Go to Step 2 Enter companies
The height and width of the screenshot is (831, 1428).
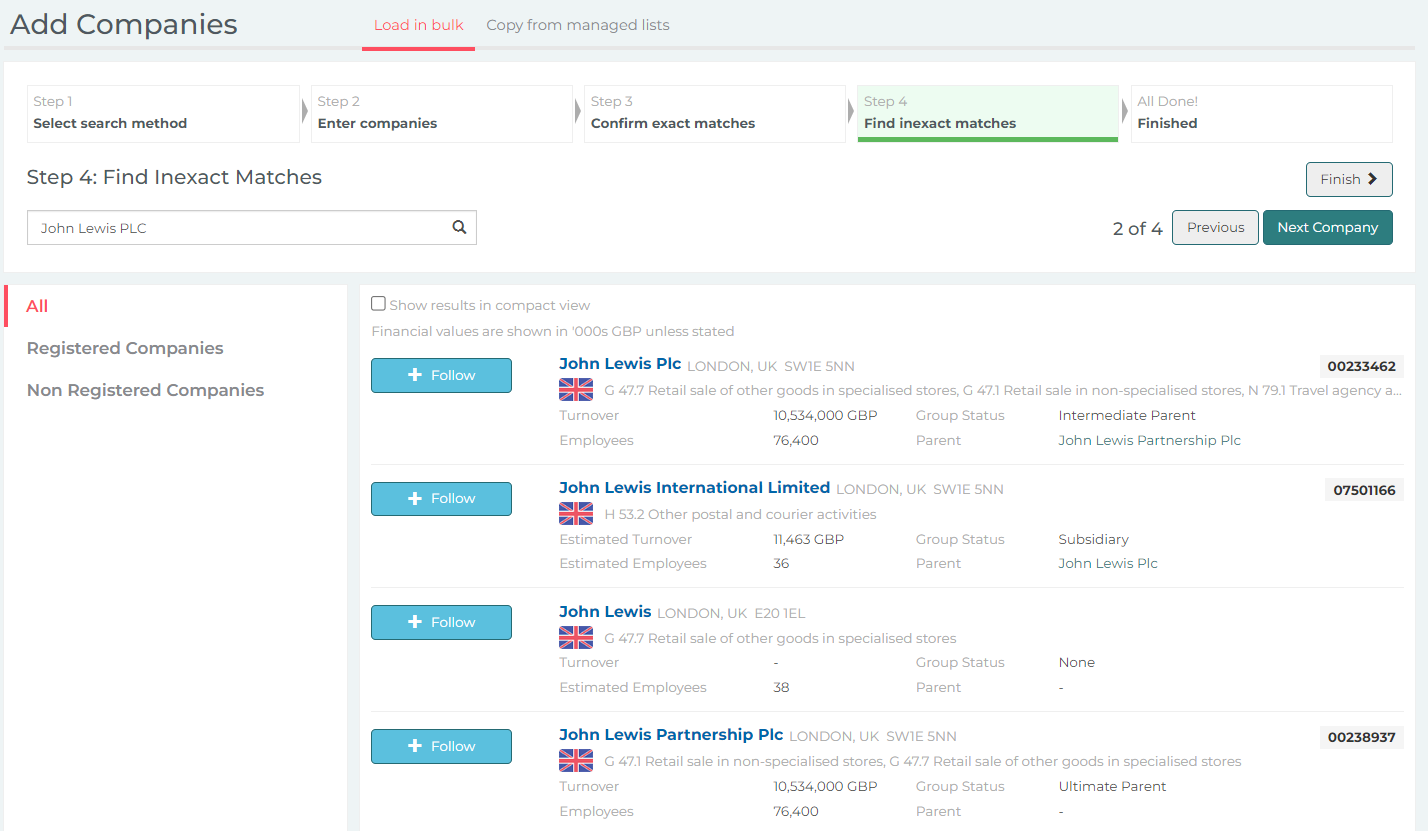pos(442,113)
